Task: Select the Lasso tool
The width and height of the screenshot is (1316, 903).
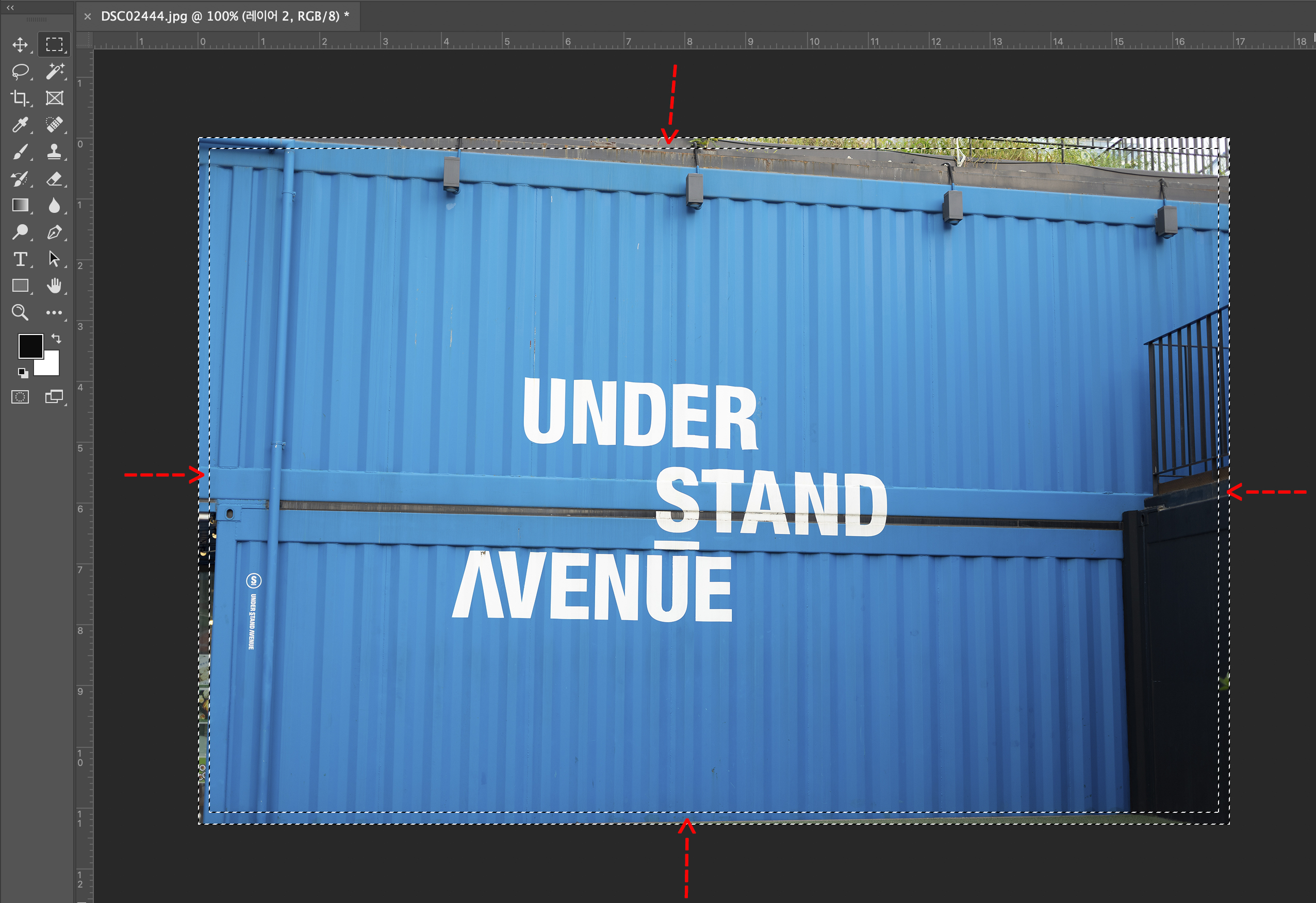Action: pos(21,71)
